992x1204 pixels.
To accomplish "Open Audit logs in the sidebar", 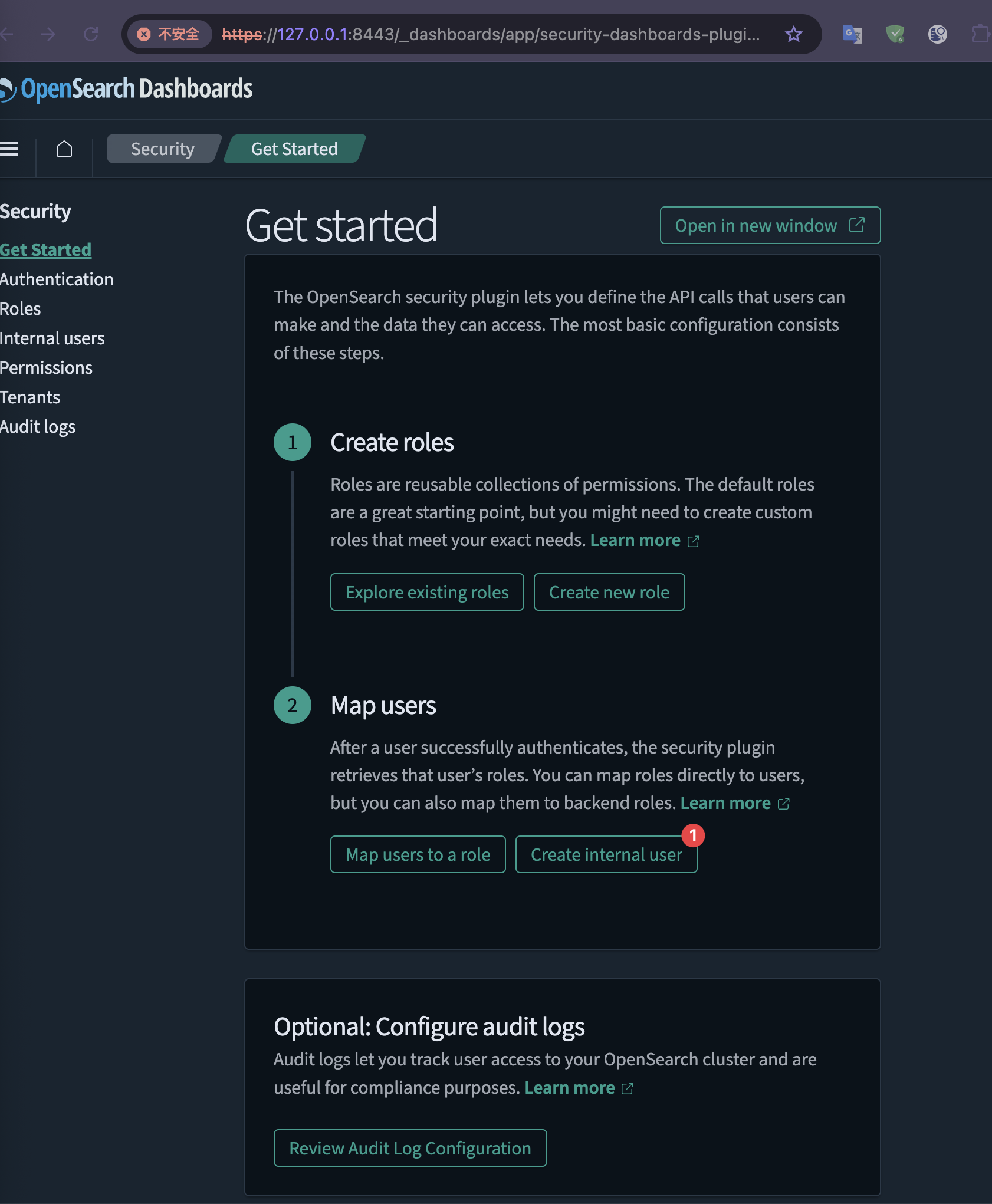I will click(x=38, y=426).
